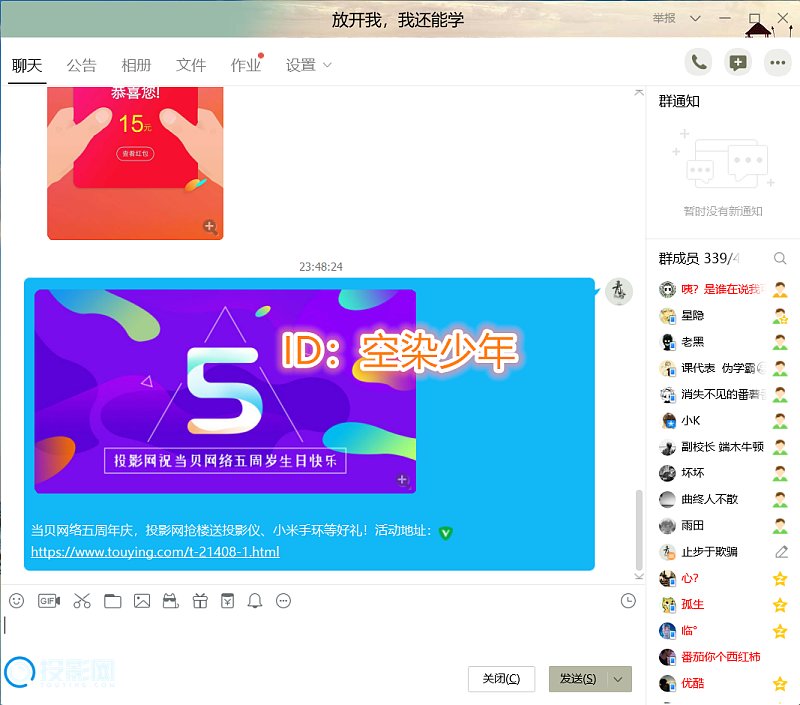800x705 pixels.
Task: Expand the title bar chevron menu
Action: (695, 18)
